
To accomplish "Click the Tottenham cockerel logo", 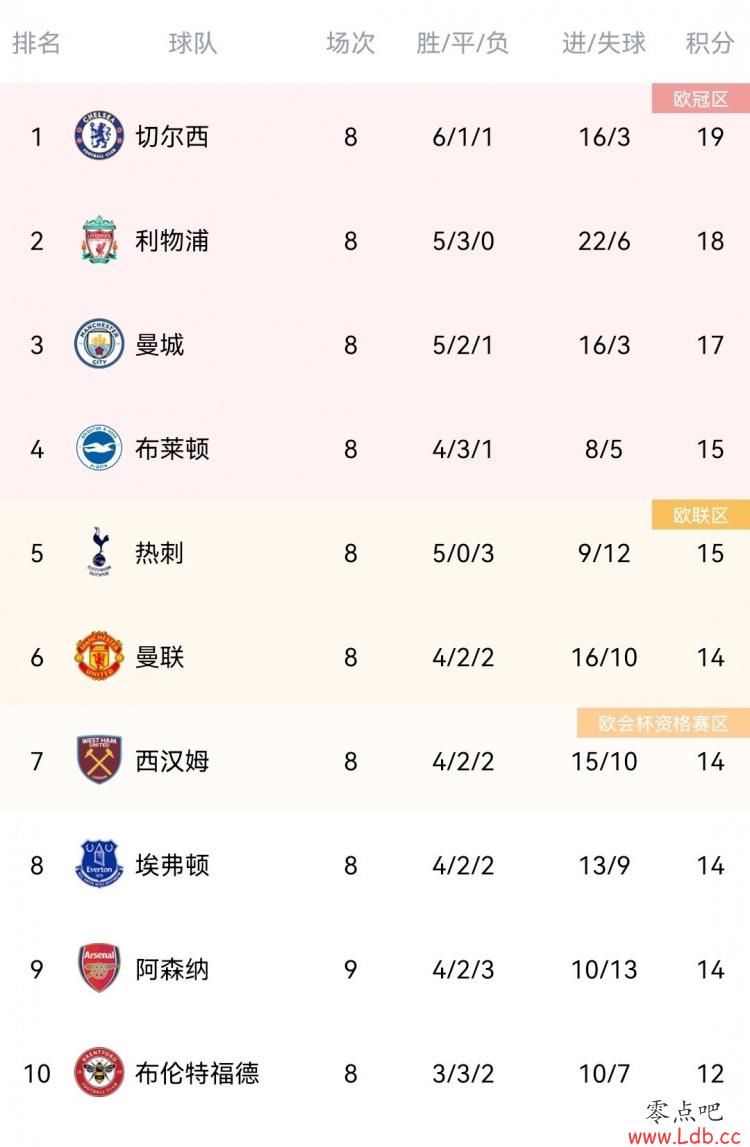I will (x=100, y=552).
